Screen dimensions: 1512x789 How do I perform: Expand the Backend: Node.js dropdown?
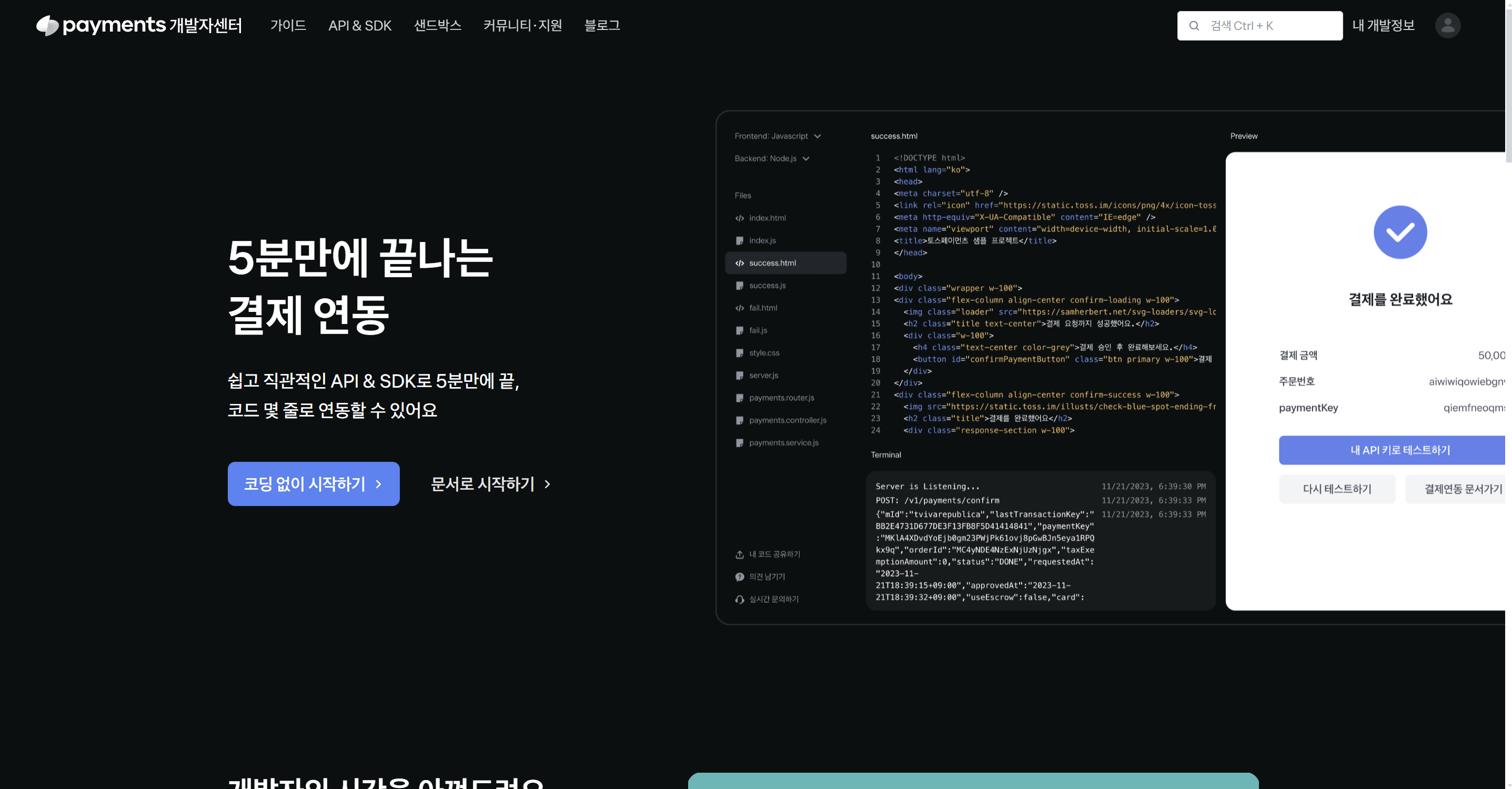772,158
